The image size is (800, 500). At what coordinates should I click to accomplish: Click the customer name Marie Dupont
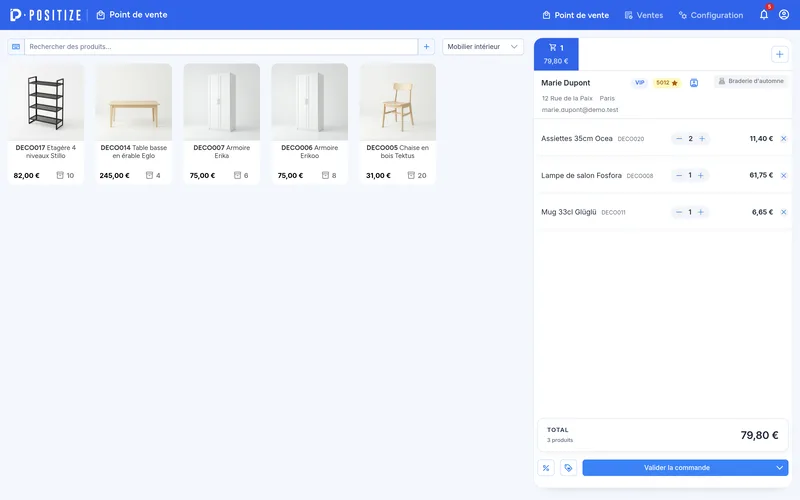coord(565,83)
